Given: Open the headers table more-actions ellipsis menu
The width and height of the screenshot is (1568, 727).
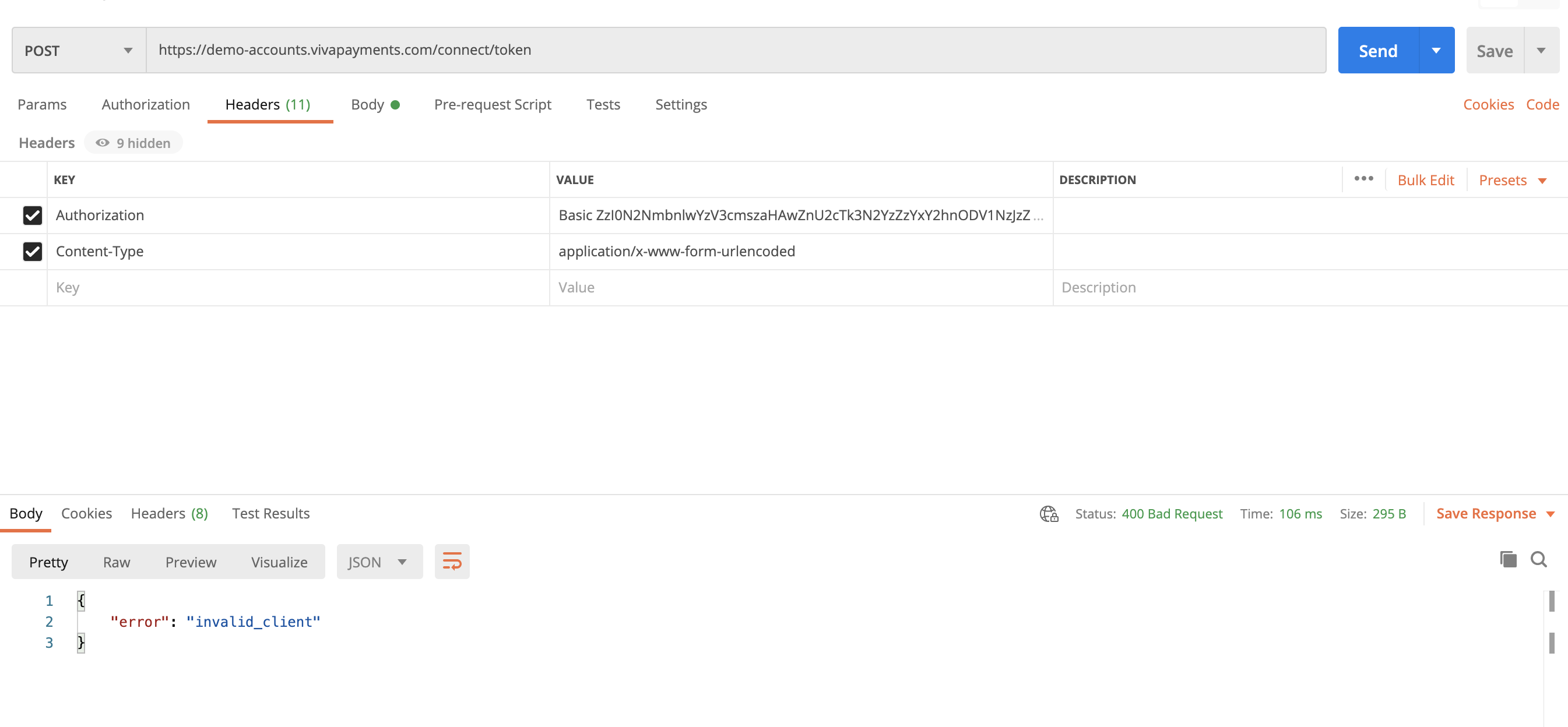Looking at the screenshot, I should point(1363,178).
